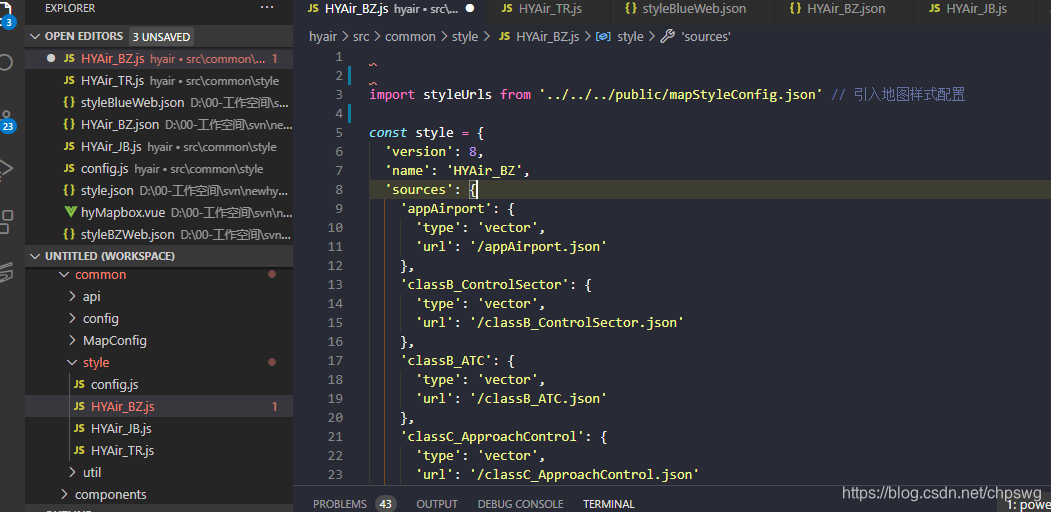Screen dimensions: 1051x512
Task: Click the EXPLORER panel title
Action: (70, 8)
